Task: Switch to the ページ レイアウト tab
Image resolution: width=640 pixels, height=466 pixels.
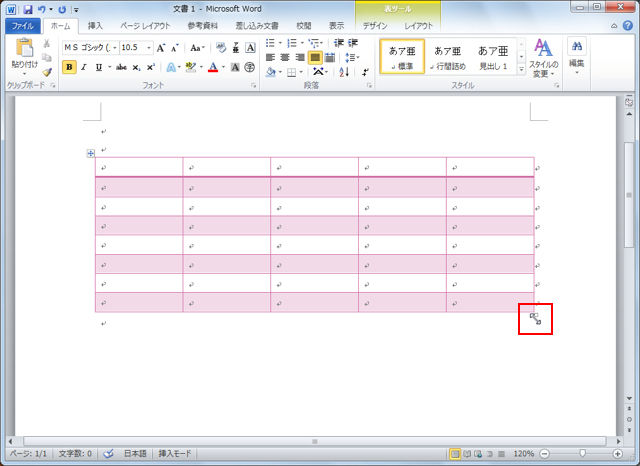Action: pos(145,26)
